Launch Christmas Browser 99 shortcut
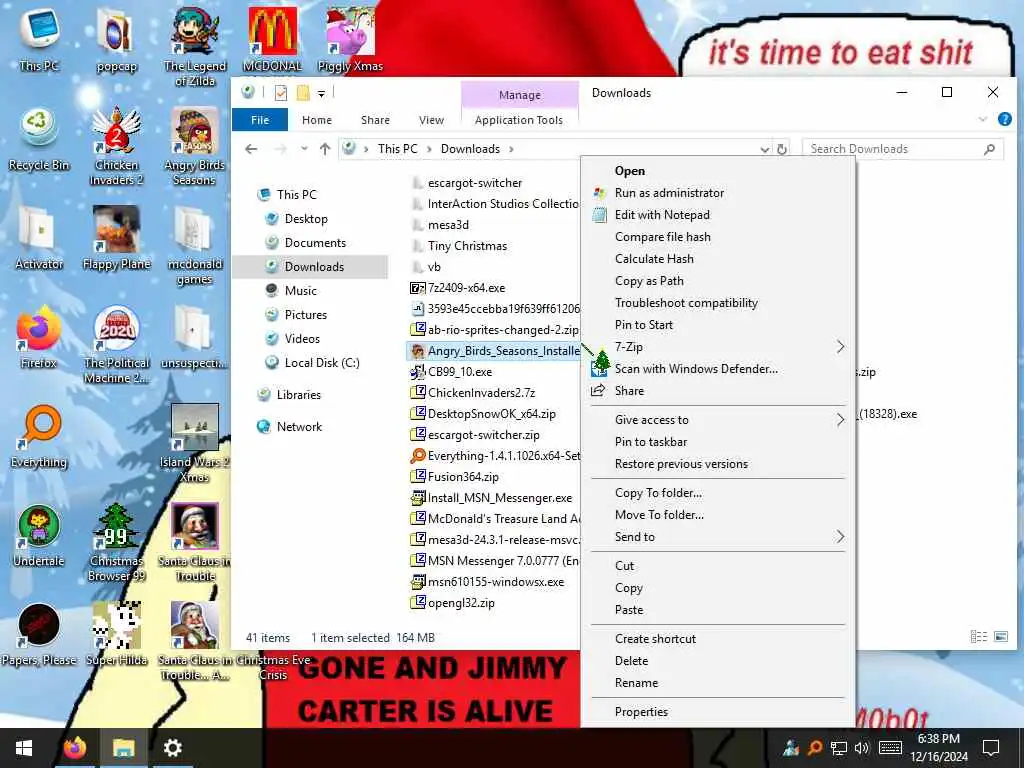 pyautogui.click(x=116, y=543)
